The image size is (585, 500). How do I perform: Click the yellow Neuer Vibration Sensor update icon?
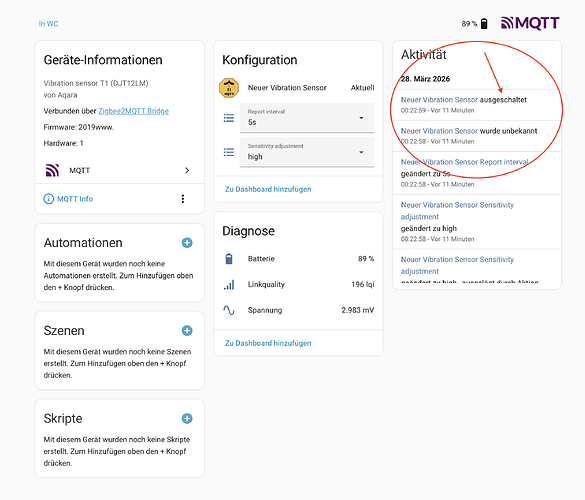(x=229, y=88)
